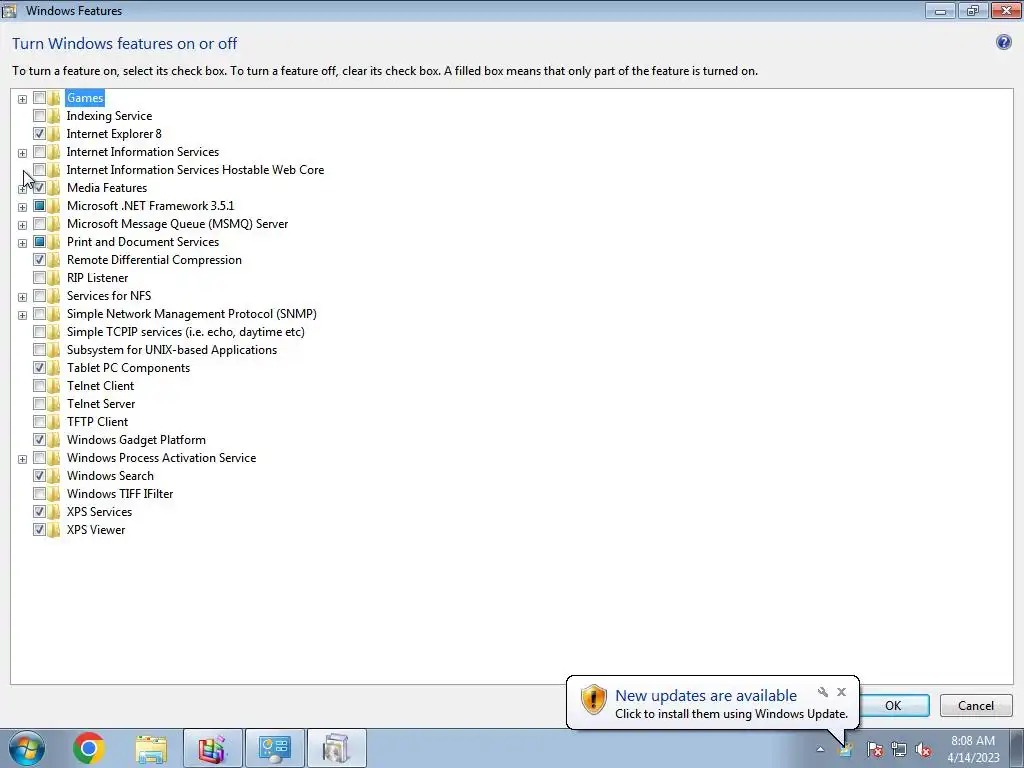1024x768 pixels.
Task: Click the muted volume tray icon
Action: coord(923,749)
